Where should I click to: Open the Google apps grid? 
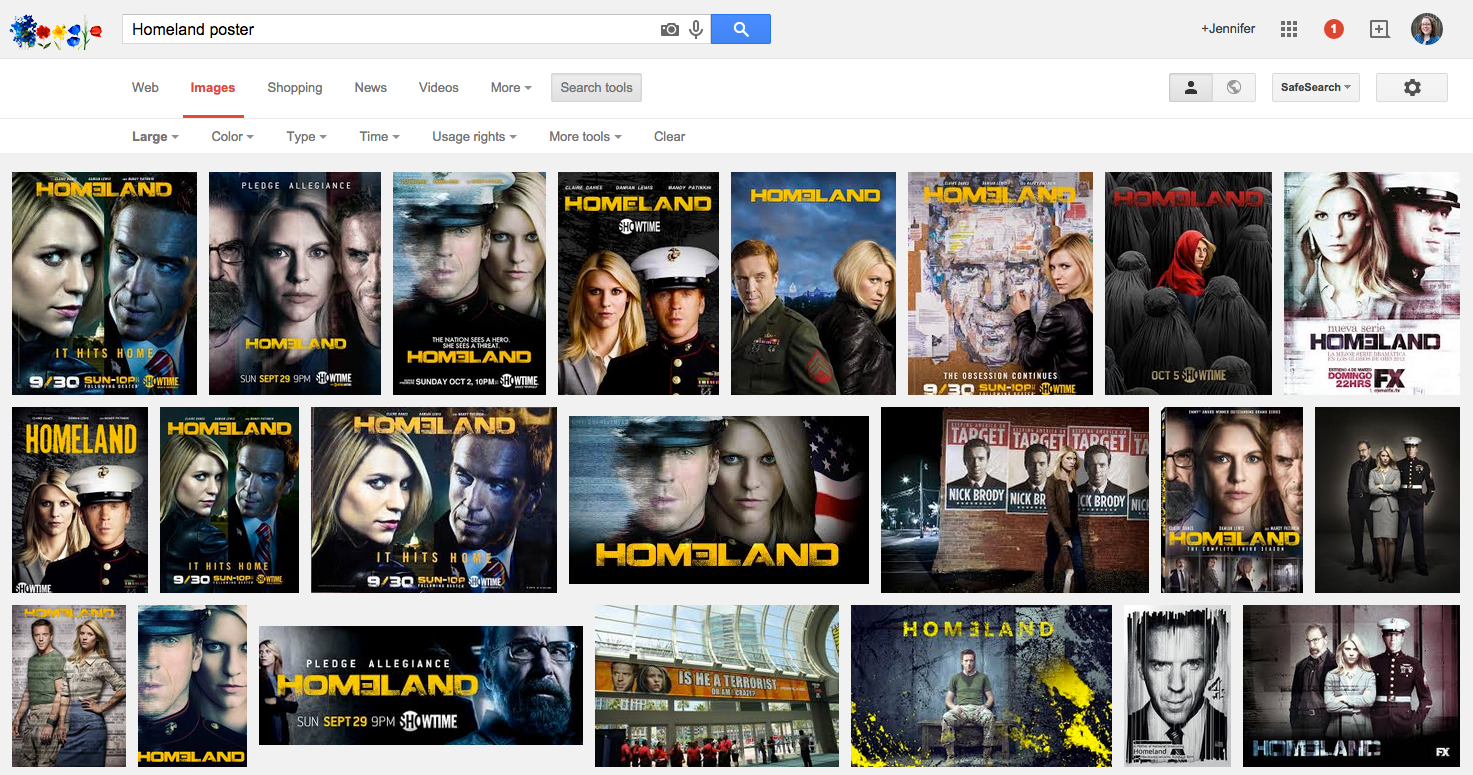1288,29
